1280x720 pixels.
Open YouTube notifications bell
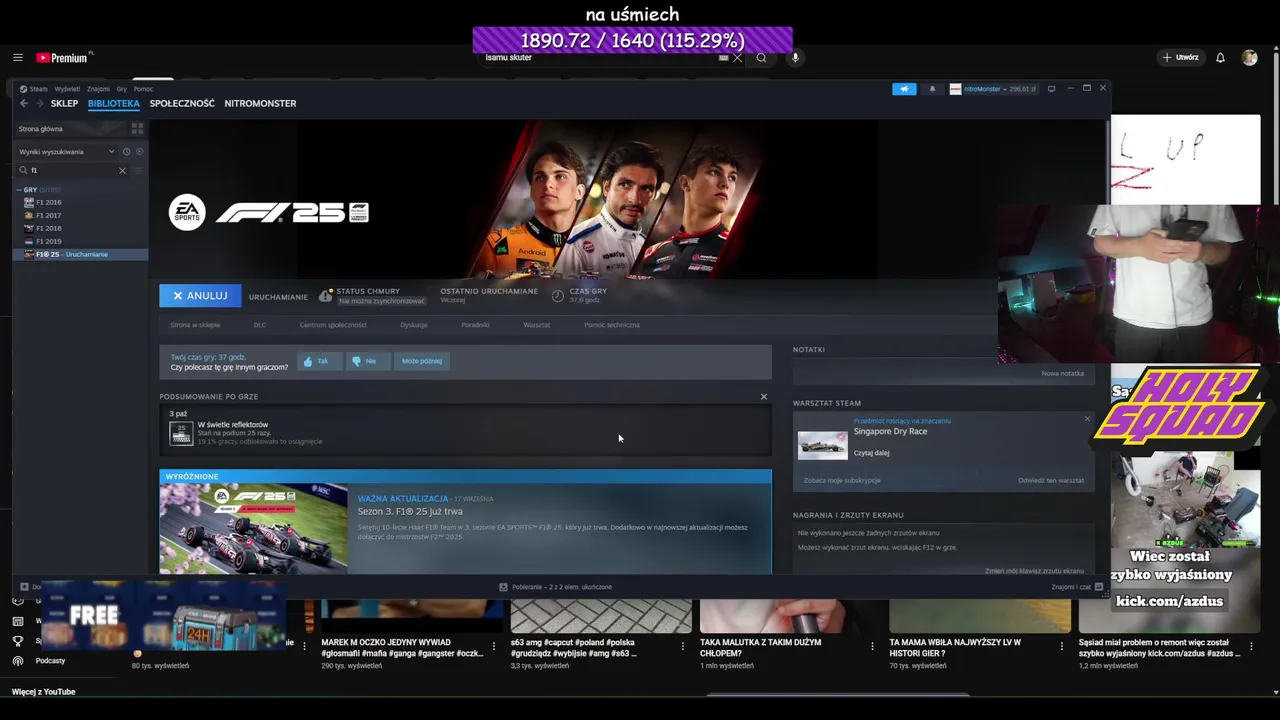pyautogui.click(x=1220, y=58)
